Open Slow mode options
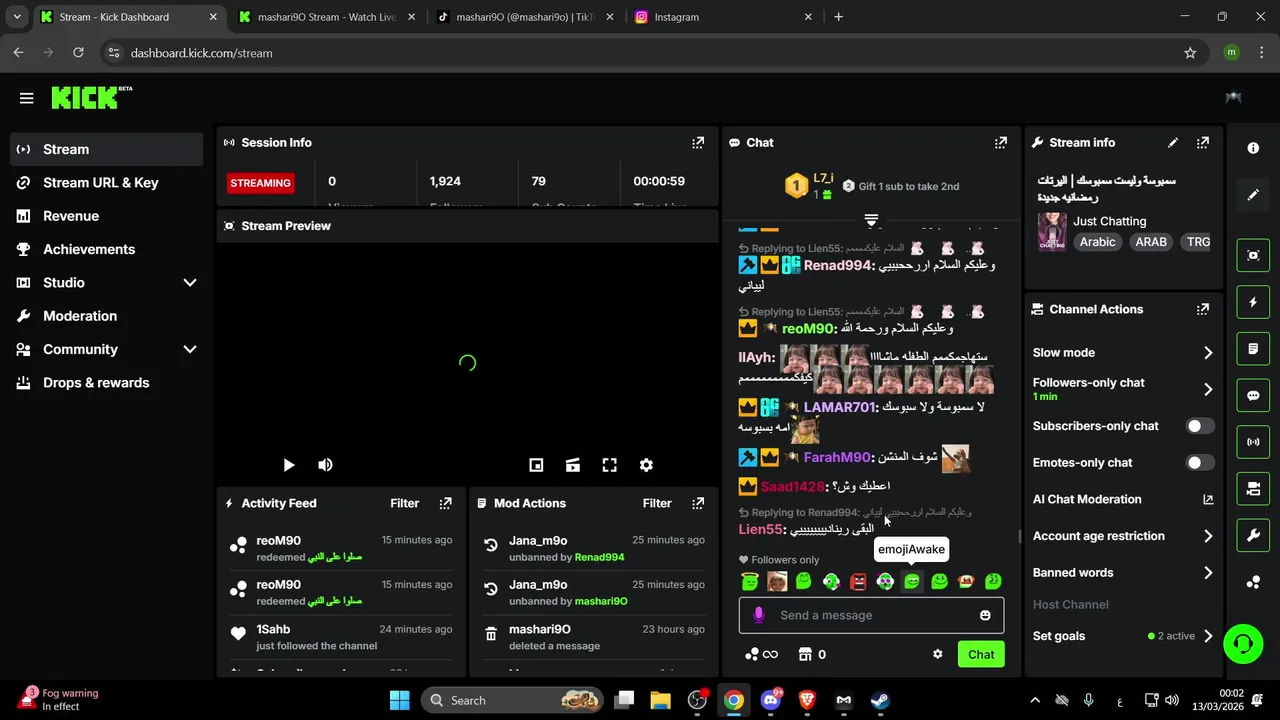Viewport: 1280px width, 720px height. [1123, 353]
